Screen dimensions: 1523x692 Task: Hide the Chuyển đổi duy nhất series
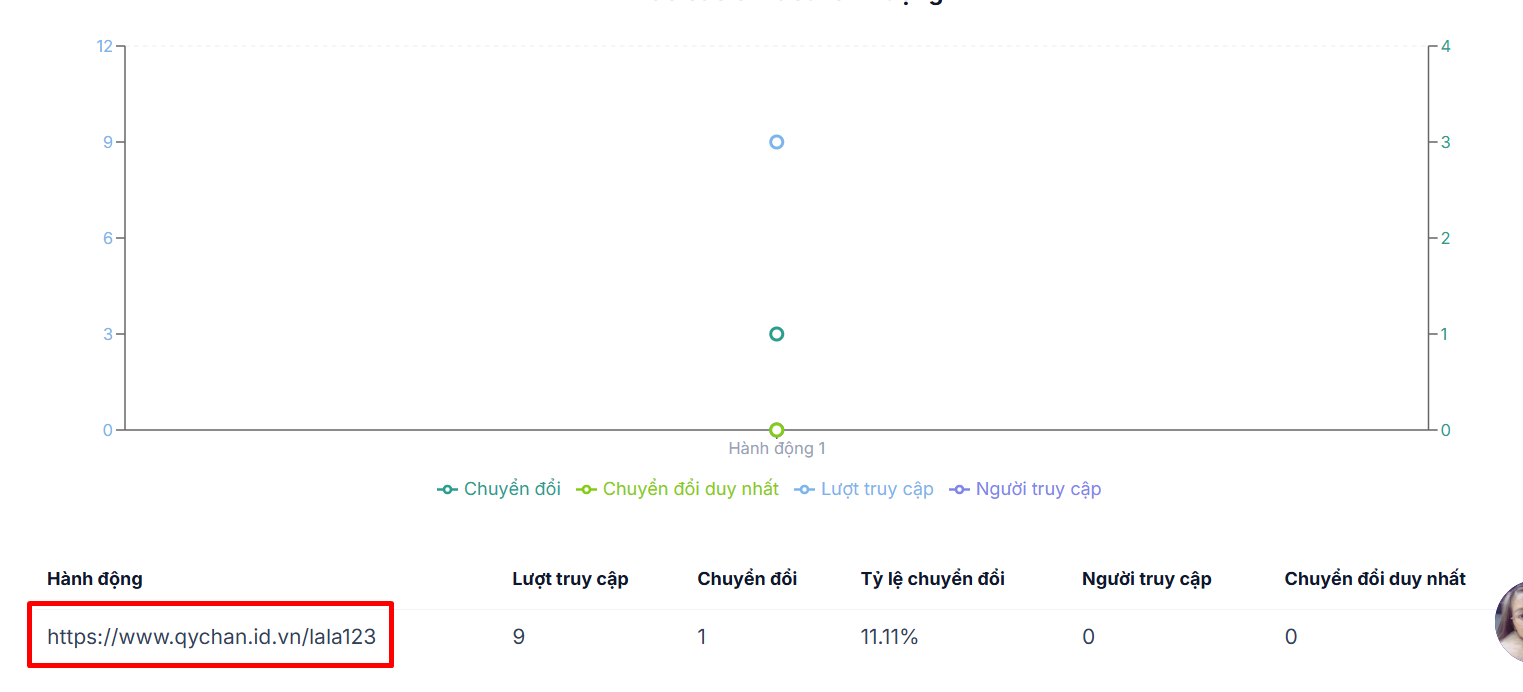click(x=677, y=489)
